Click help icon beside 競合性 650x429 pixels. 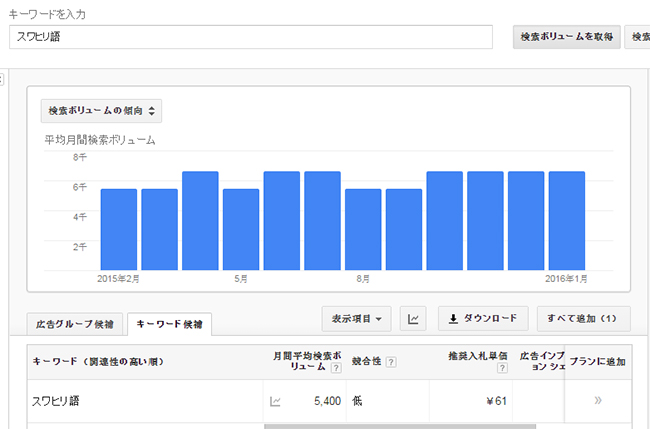point(390,362)
